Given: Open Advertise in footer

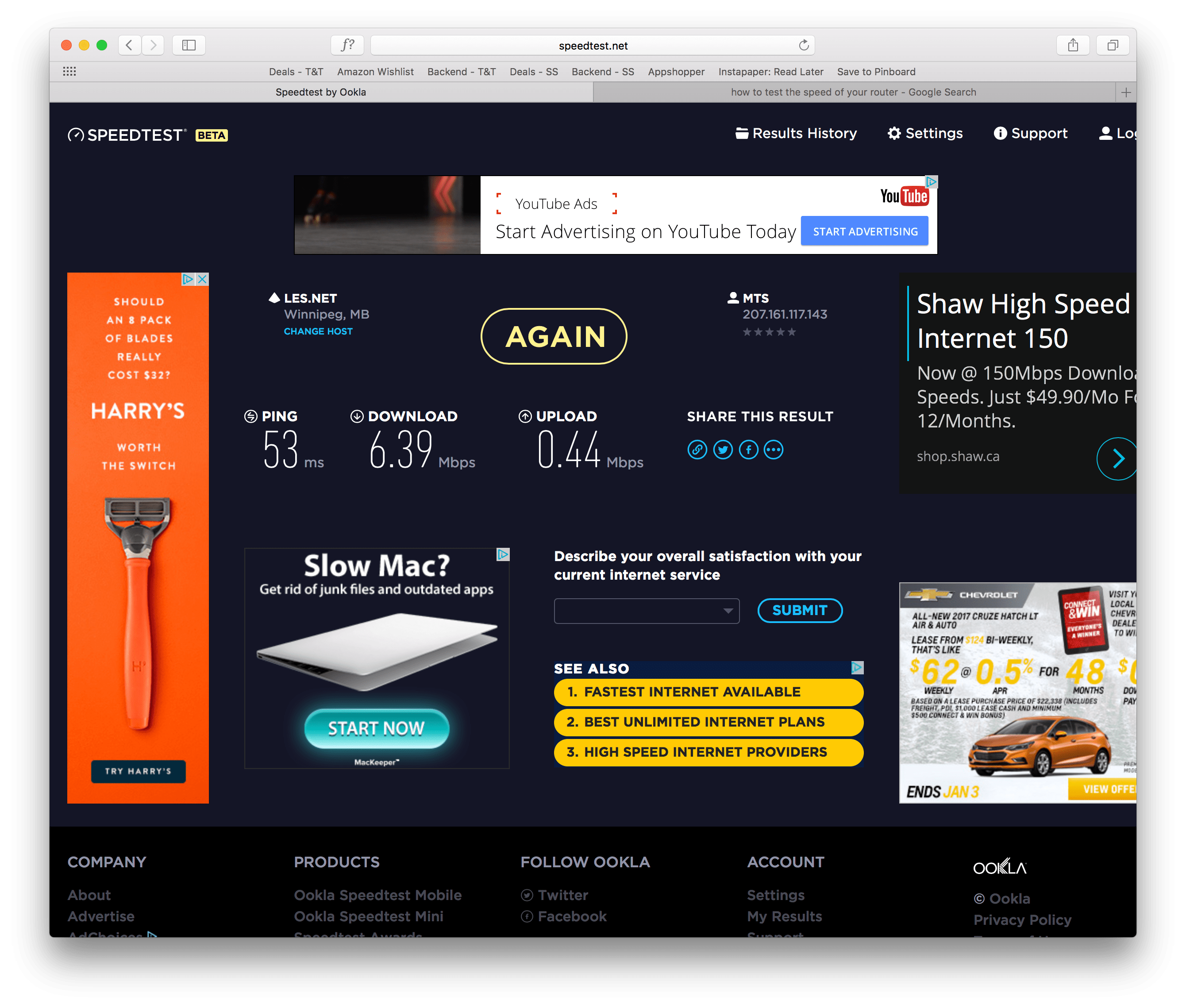Looking at the screenshot, I should pyautogui.click(x=101, y=916).
